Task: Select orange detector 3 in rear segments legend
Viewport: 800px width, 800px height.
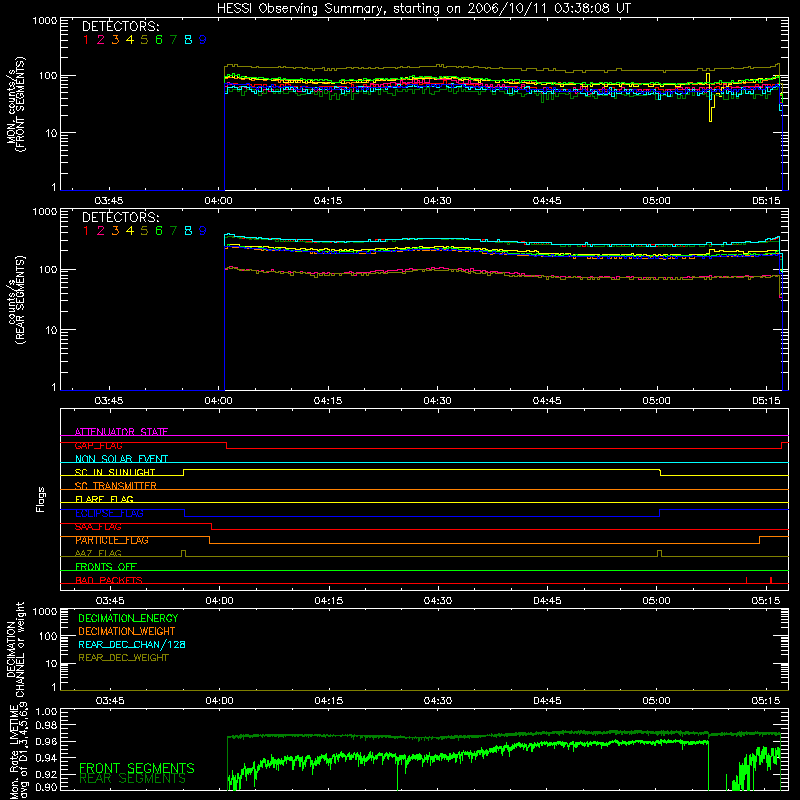Action: coord(115,231)
